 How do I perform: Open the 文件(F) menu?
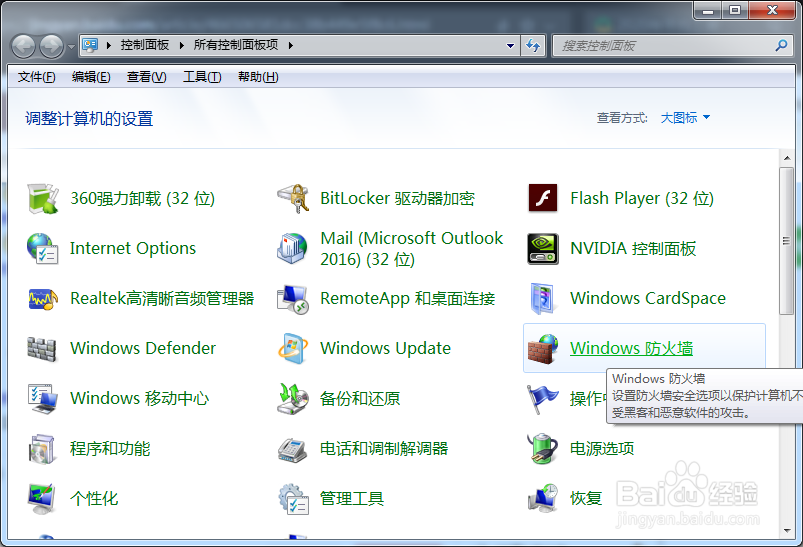pyautogui.click(x=36, y=77)
